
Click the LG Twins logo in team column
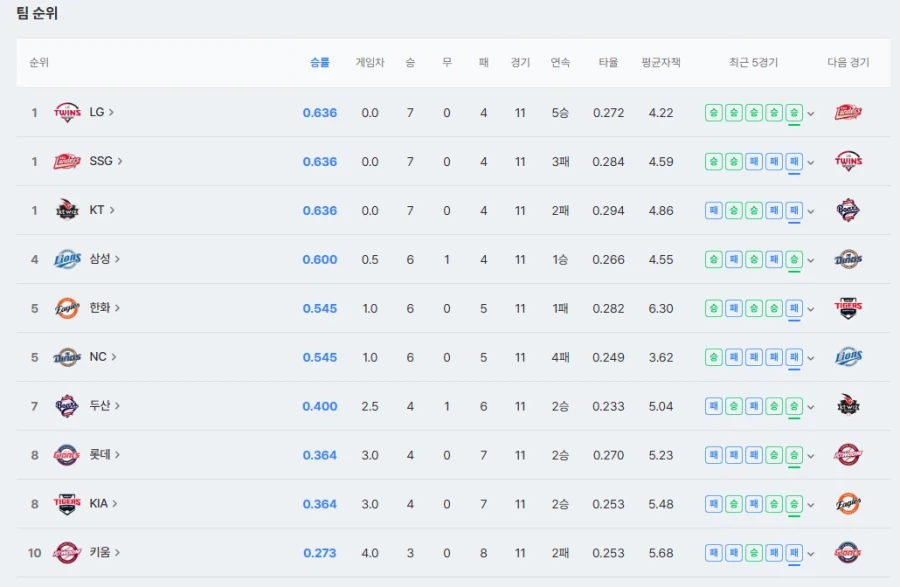point(67,112)
